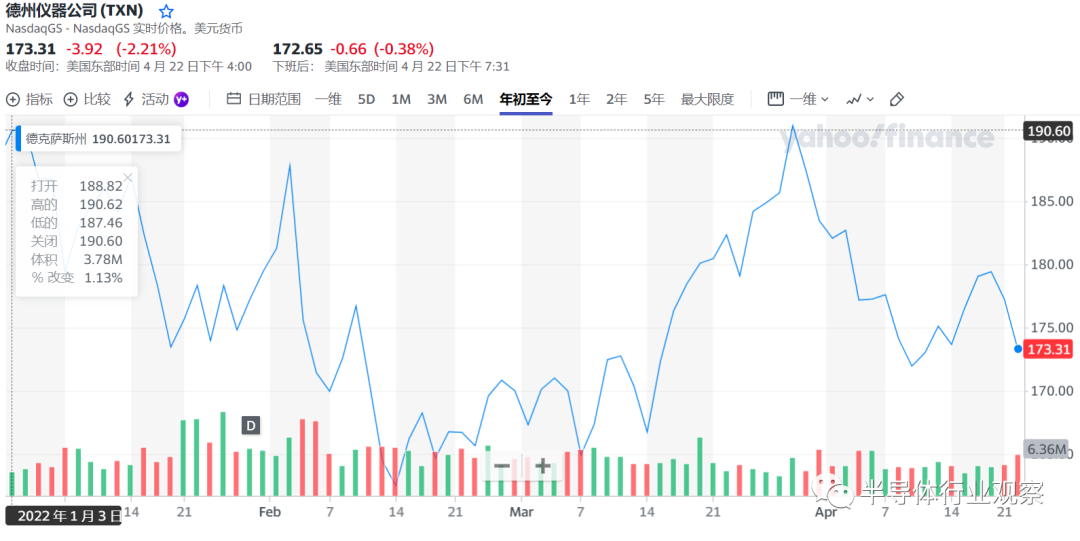Click the 体积 3.78M tooltip row

point(76,260)
